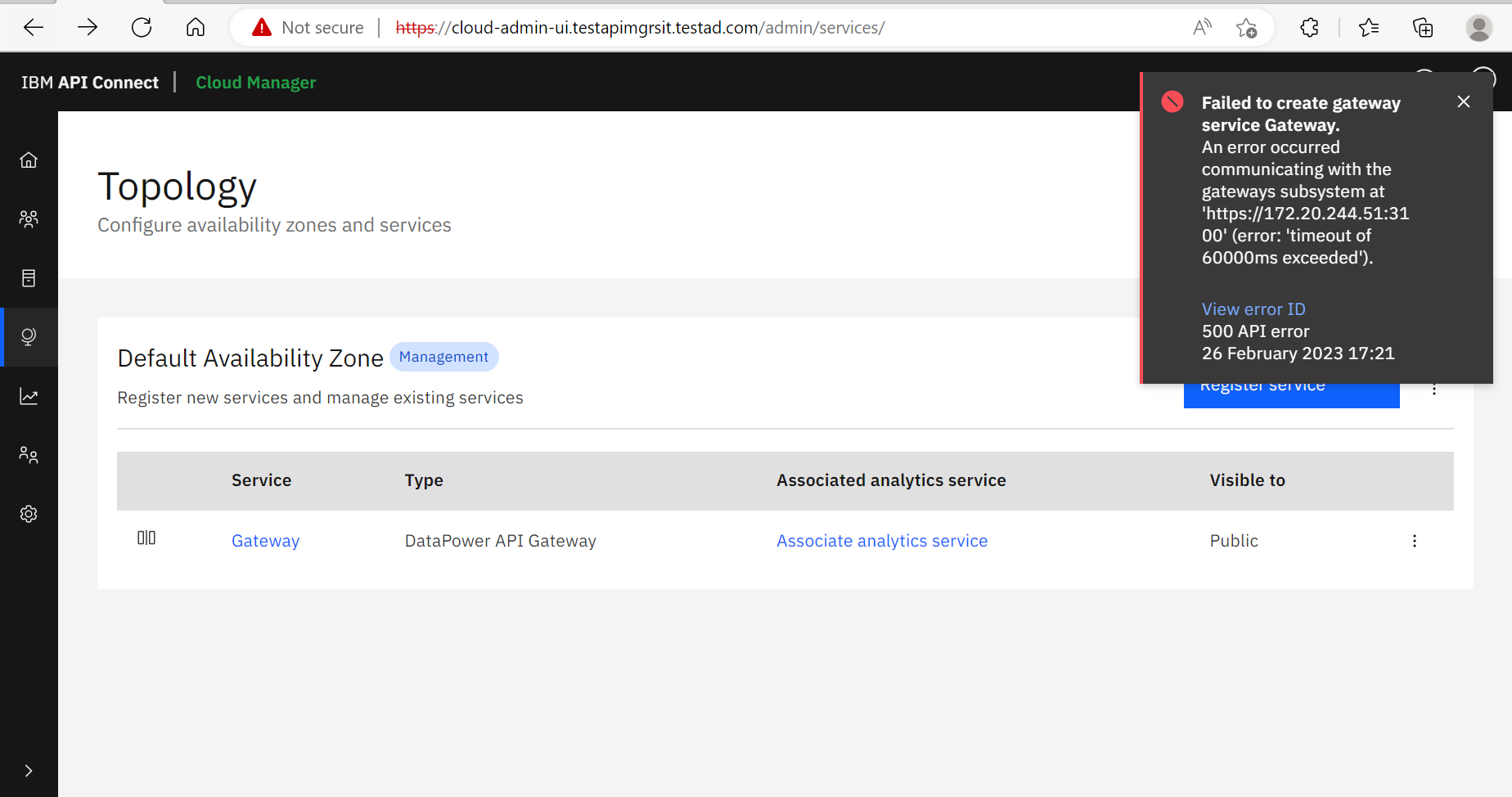Select the user groups icon in the sidebar

pos(29,218)
